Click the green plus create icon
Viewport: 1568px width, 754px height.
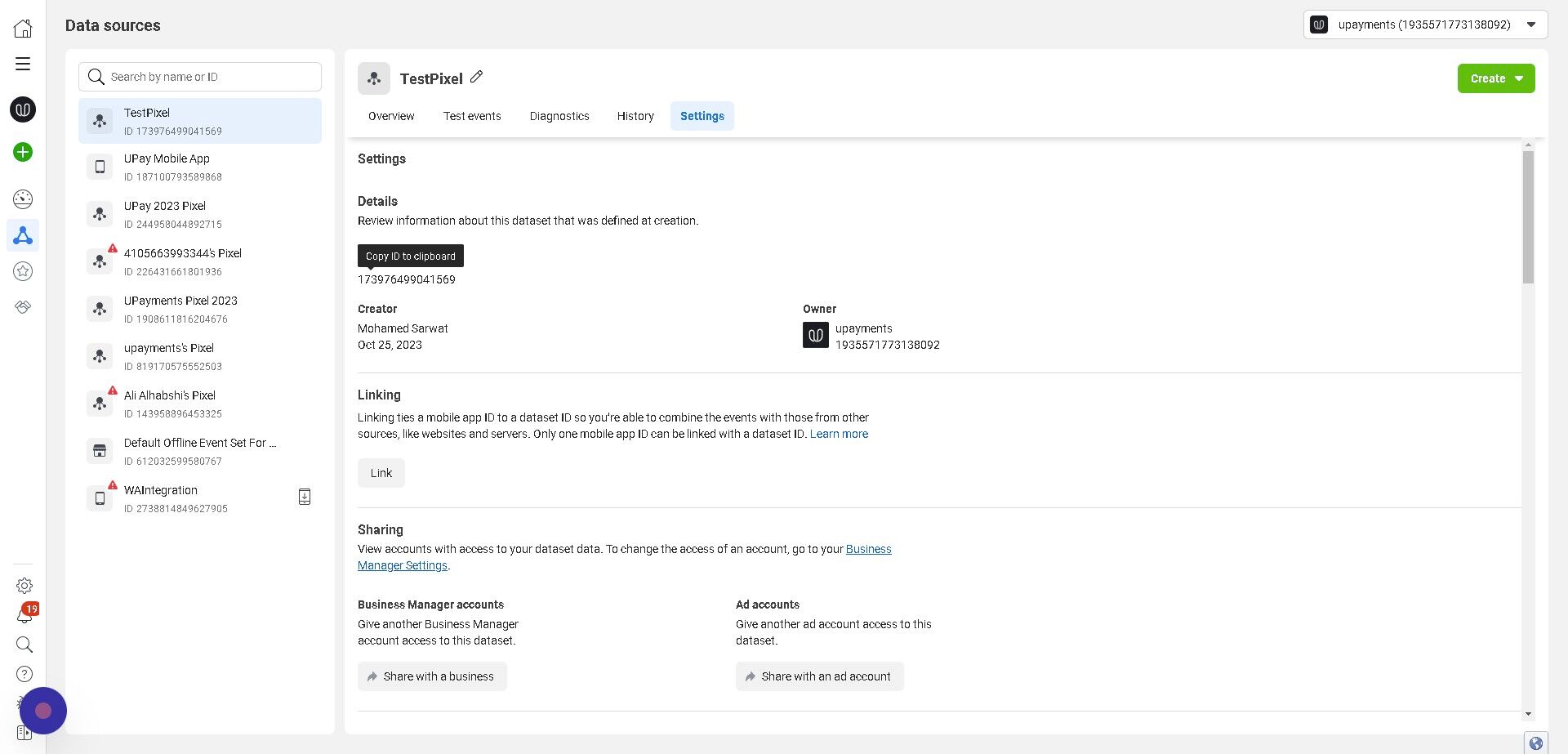click(x=23, y=152)
